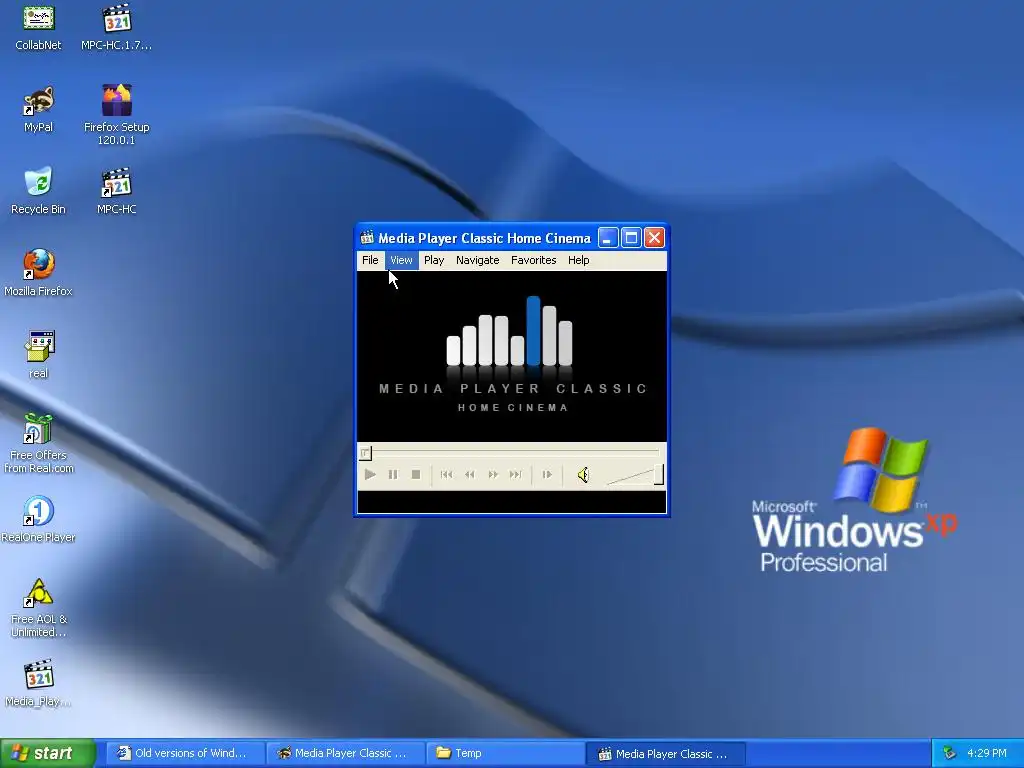Viewport: 1024px width, 768px height.
Task: Switch to Old versions of Wind... taskbar button
Action: click(x=184, y=753)
